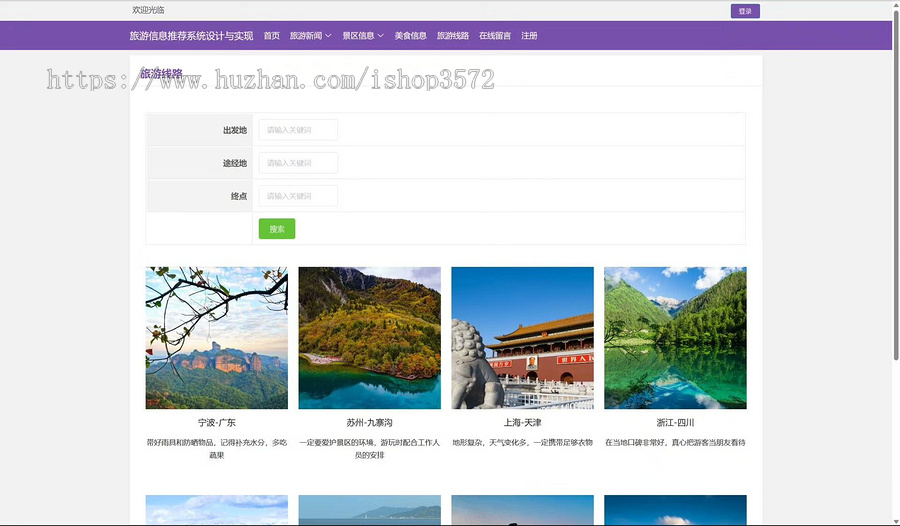This screenshot has height=526, width=900.
Task: Expand the 旅游新闻 dropdown menu
Action: pyautogui.click(x=311, y=36)
